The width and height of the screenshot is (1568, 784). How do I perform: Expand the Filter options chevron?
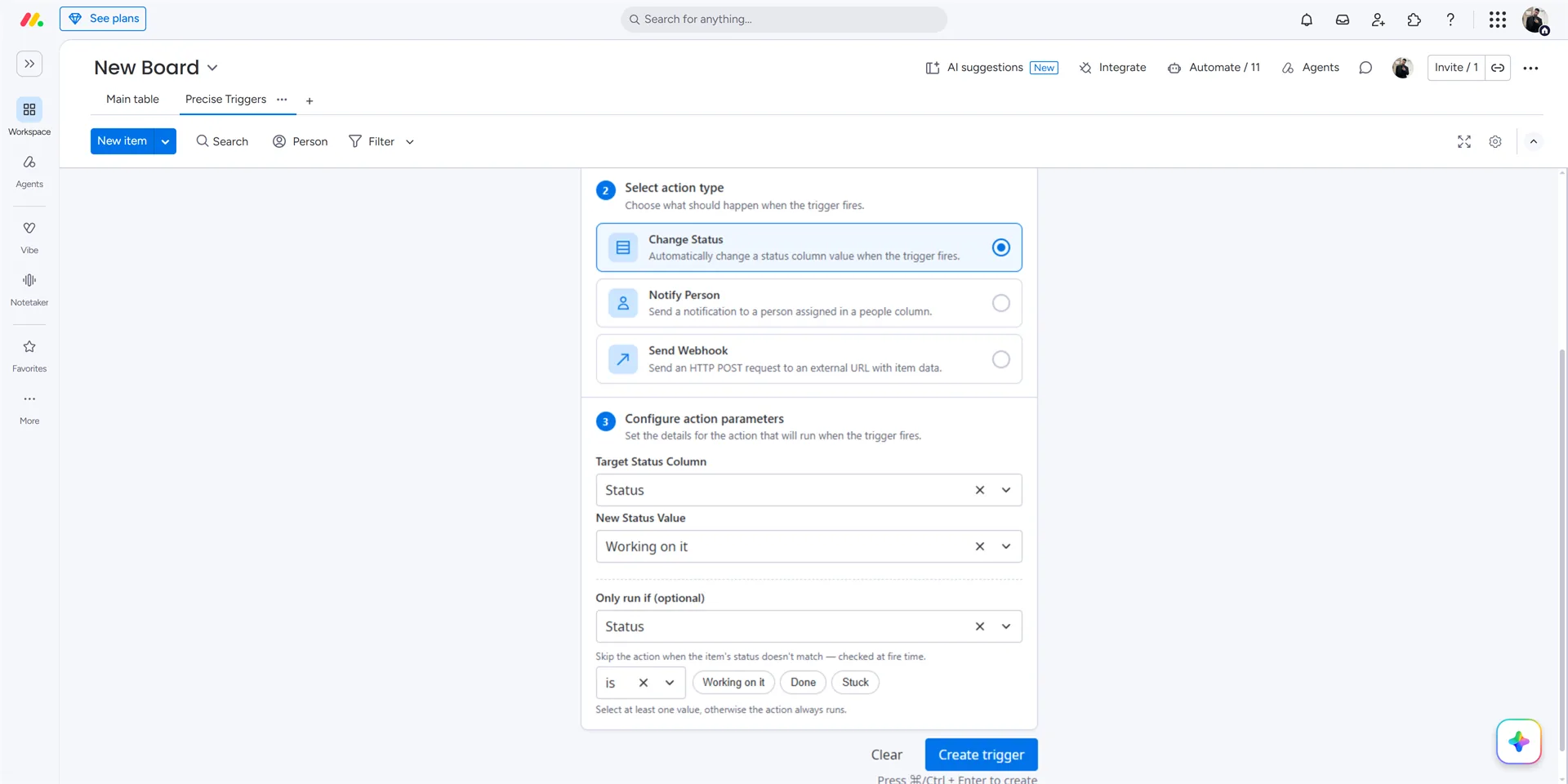pos(410,142)
